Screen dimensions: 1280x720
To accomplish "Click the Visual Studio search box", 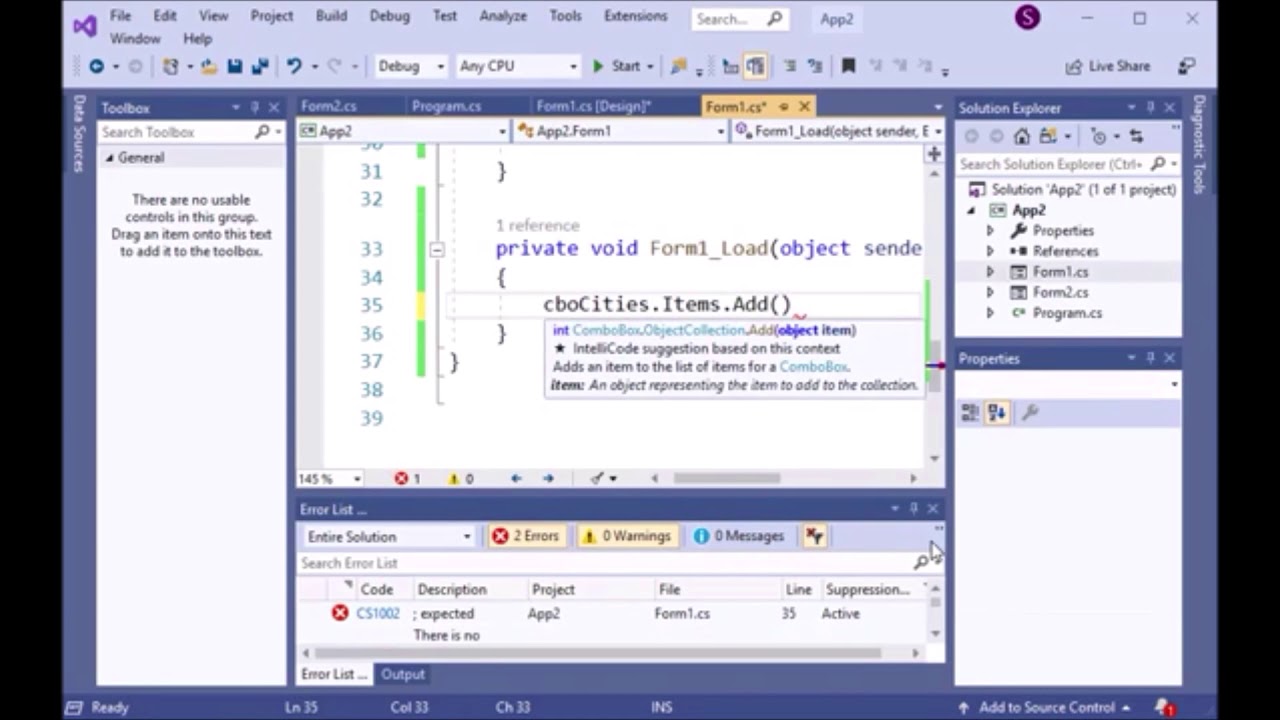I will (739, 18).
